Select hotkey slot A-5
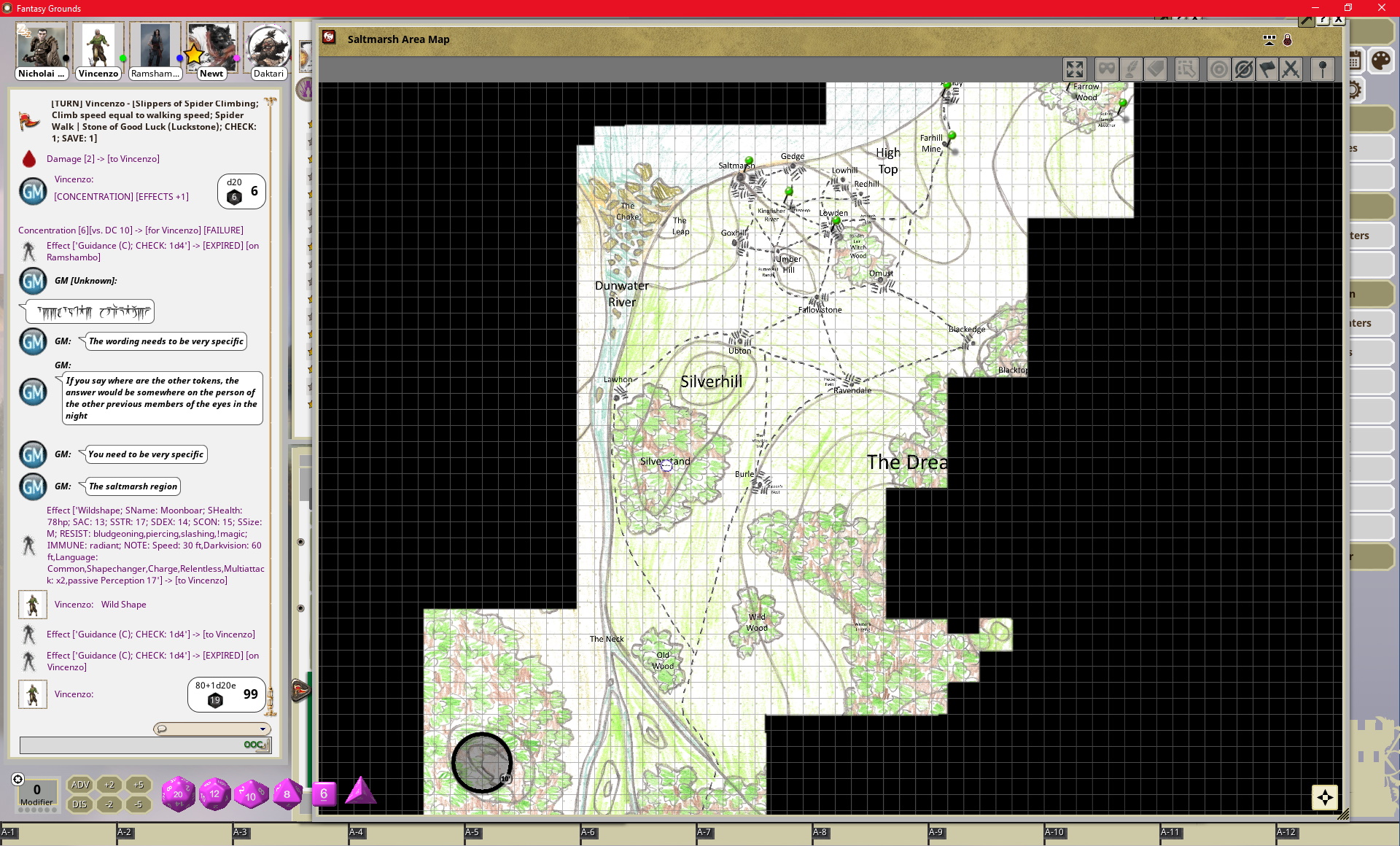Screen dimensions: 1400x846 (x=521, y=834)
